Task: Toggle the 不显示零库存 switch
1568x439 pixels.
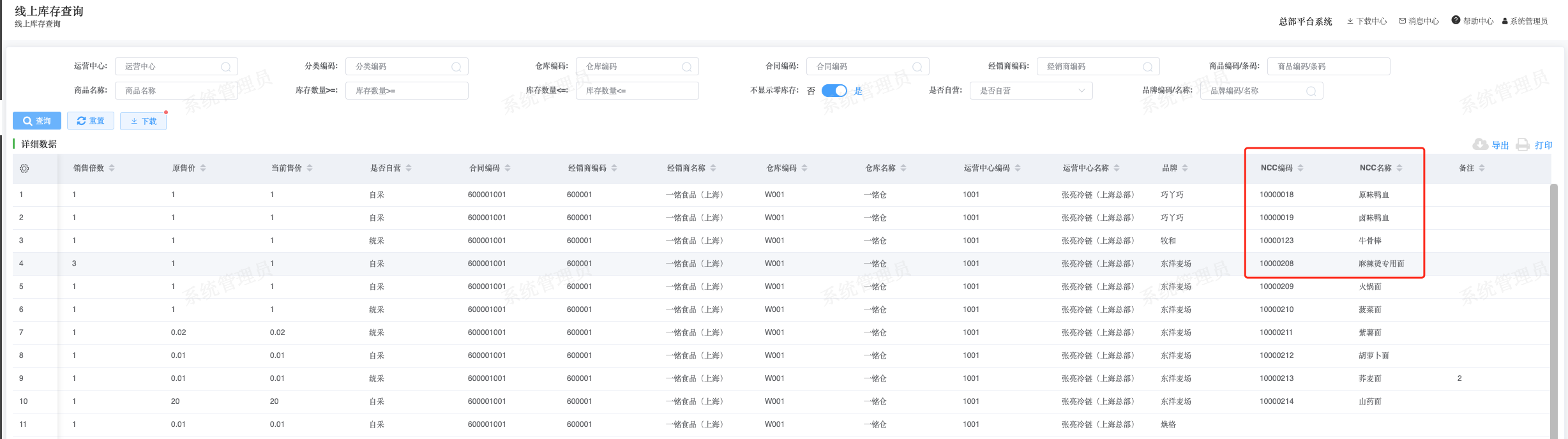Action: 834,91
